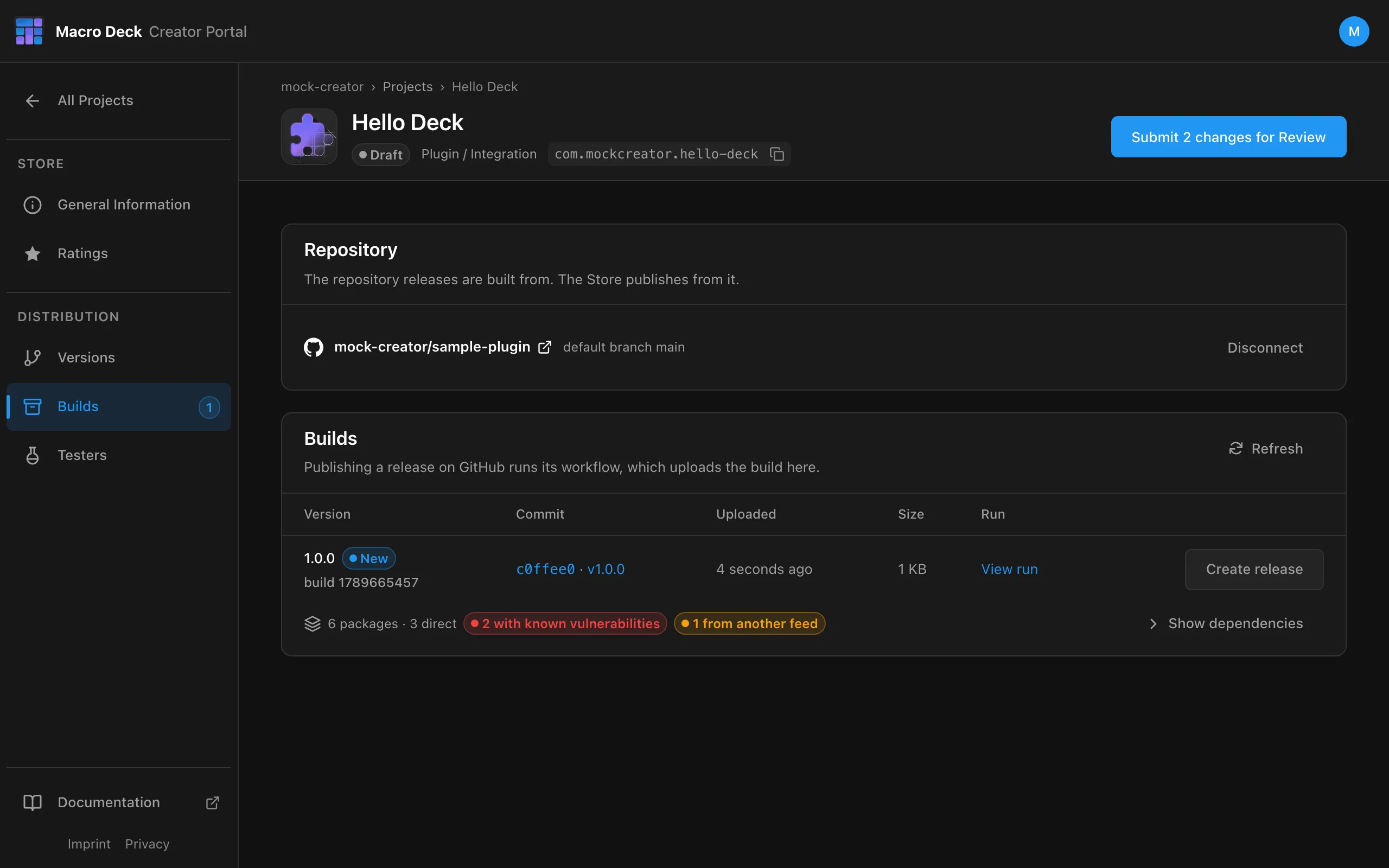
Task: Click the Refresh builds button label
Action: coord(1277,448)
